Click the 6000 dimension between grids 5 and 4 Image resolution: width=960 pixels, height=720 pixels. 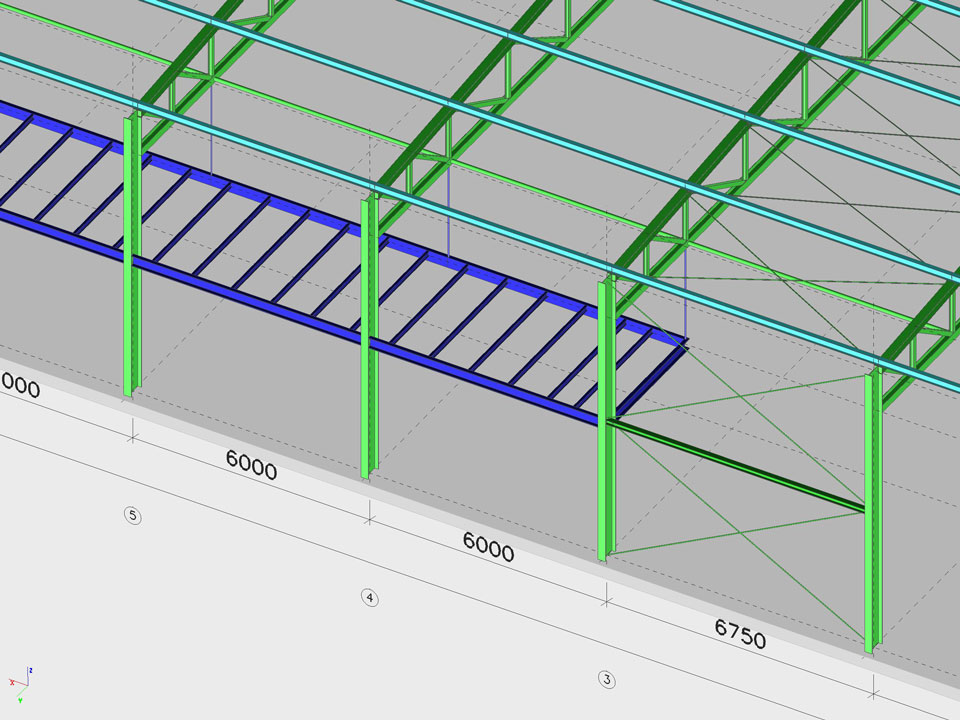click(251, 465)
